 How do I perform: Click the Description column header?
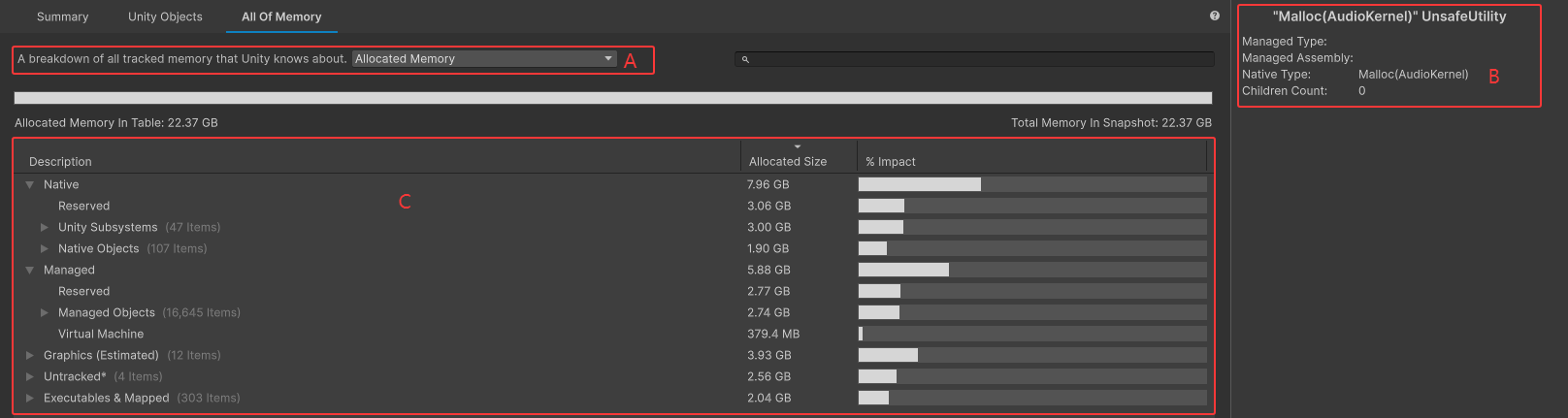point(60,161)
